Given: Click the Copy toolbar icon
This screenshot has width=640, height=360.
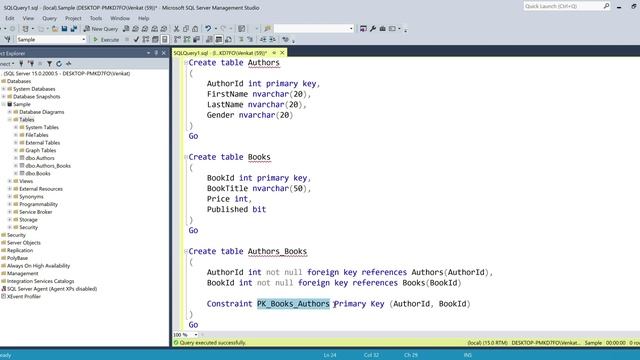Looking at the screenshot, I should pos(186,29).
